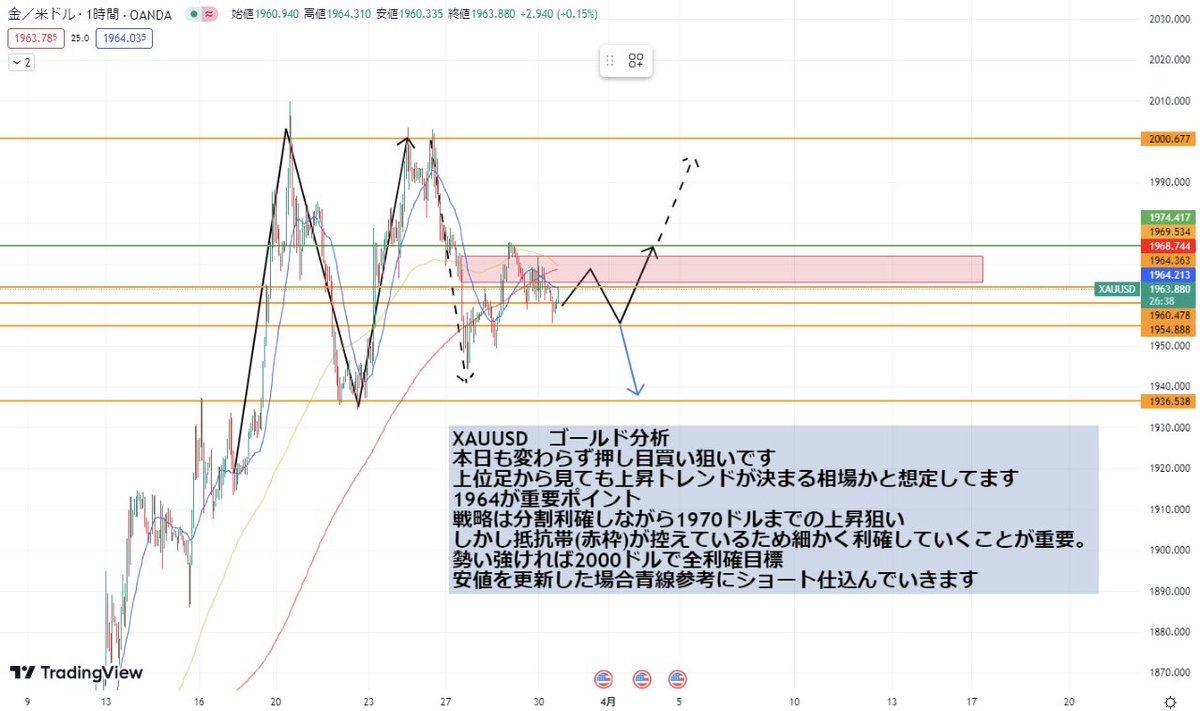Click the 終値1963.880 close value
The width and height of the screenshot is (1200, 711).
[x=480, y=15]
